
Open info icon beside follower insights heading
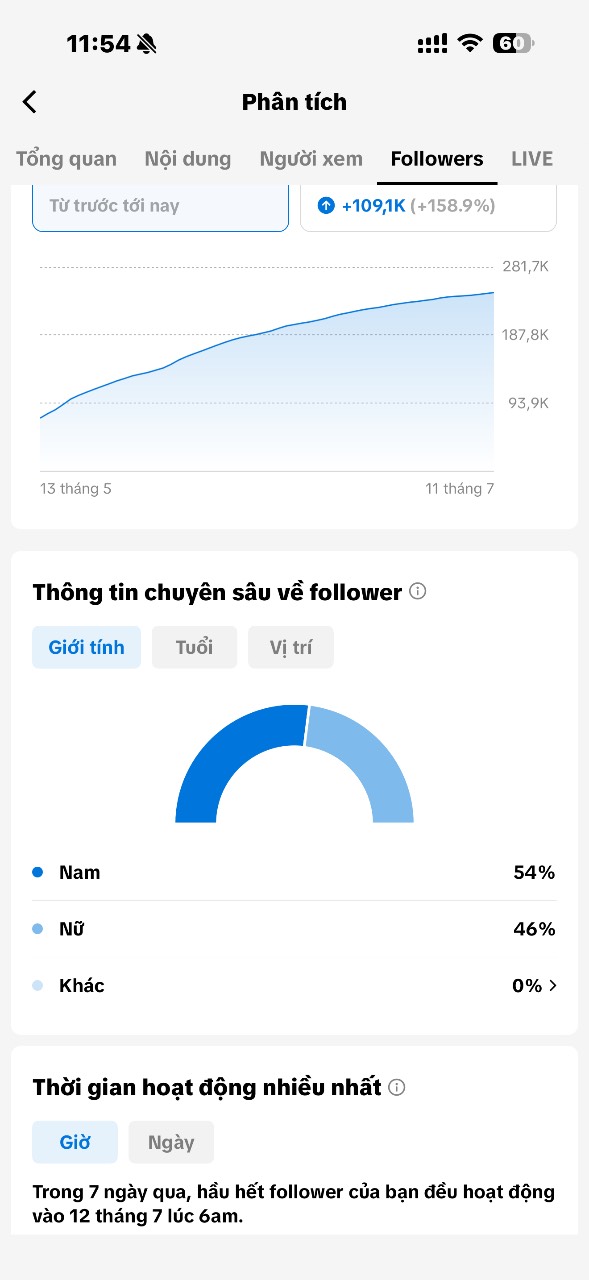click(418, 591)
